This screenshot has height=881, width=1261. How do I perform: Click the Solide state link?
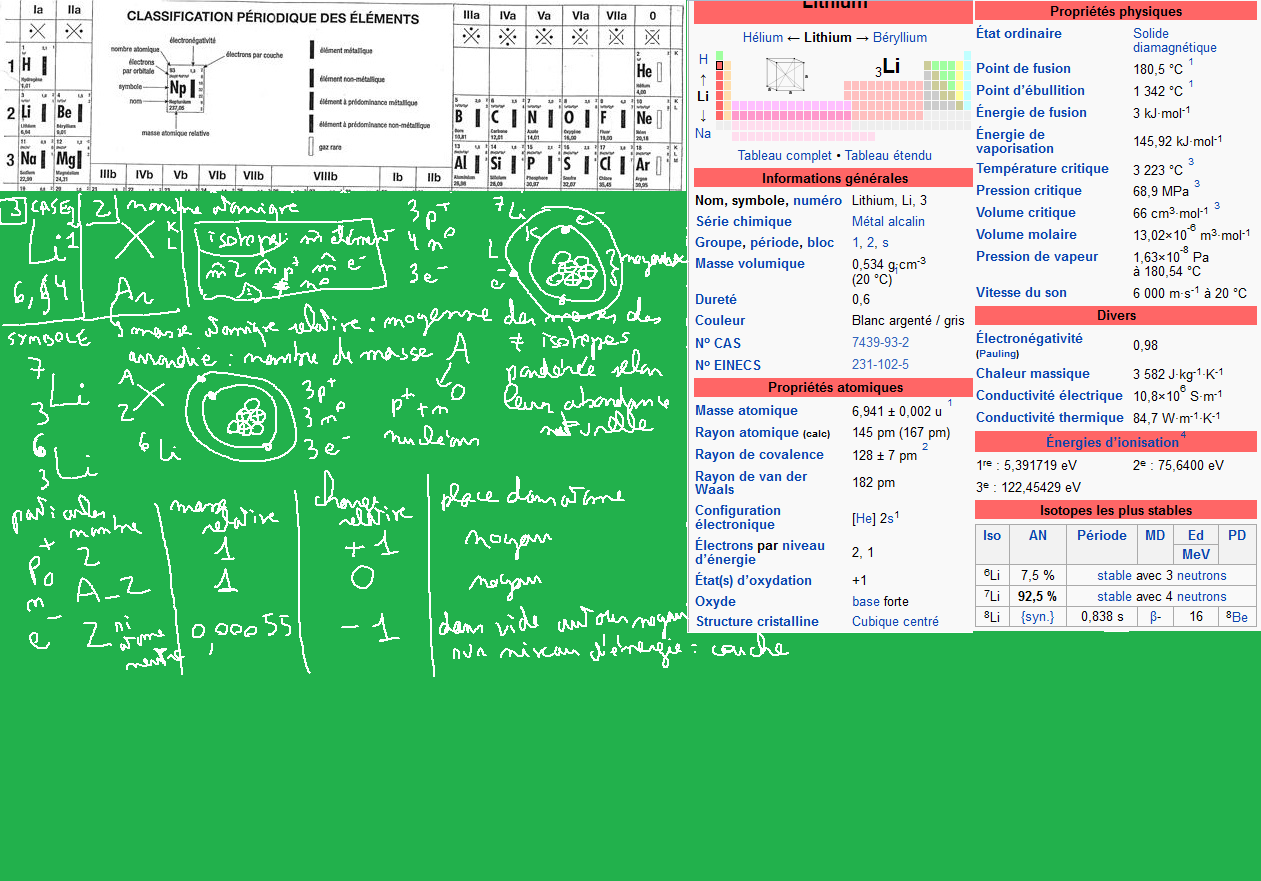point(1151,33)
